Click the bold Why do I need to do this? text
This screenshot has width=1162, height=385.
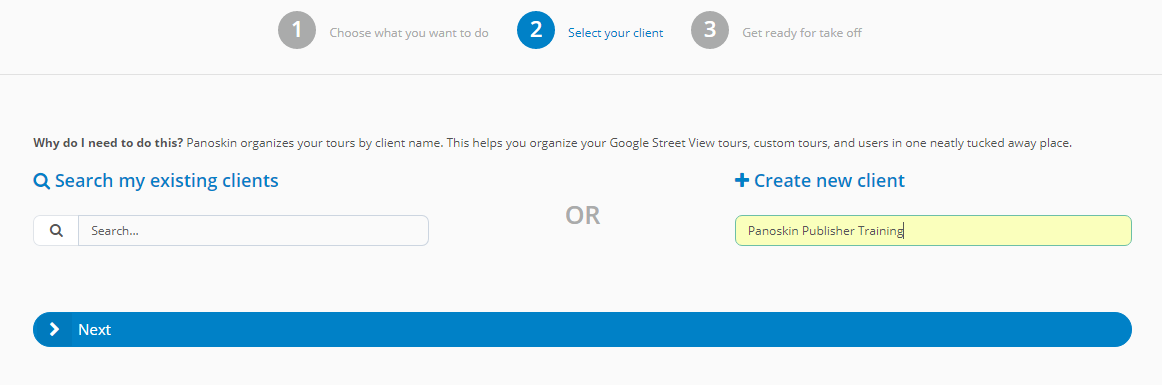coord(108,143)
